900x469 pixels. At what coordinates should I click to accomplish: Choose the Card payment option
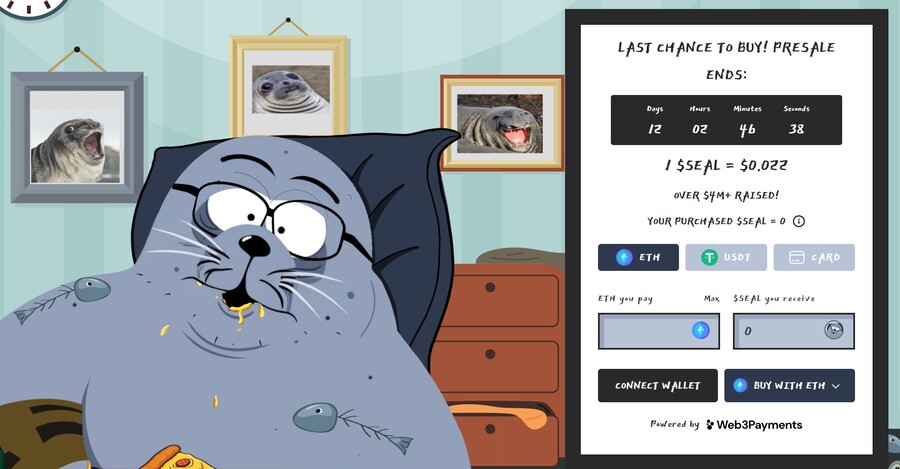tap(814, 257)
